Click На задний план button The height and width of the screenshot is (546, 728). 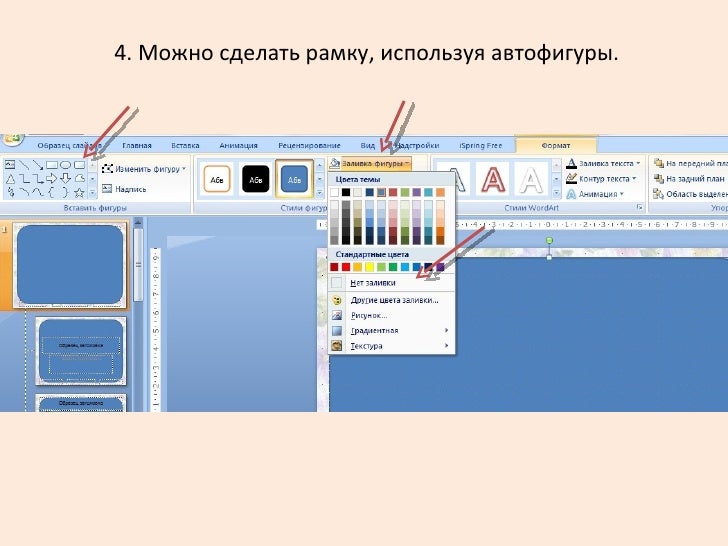point(689,178)
